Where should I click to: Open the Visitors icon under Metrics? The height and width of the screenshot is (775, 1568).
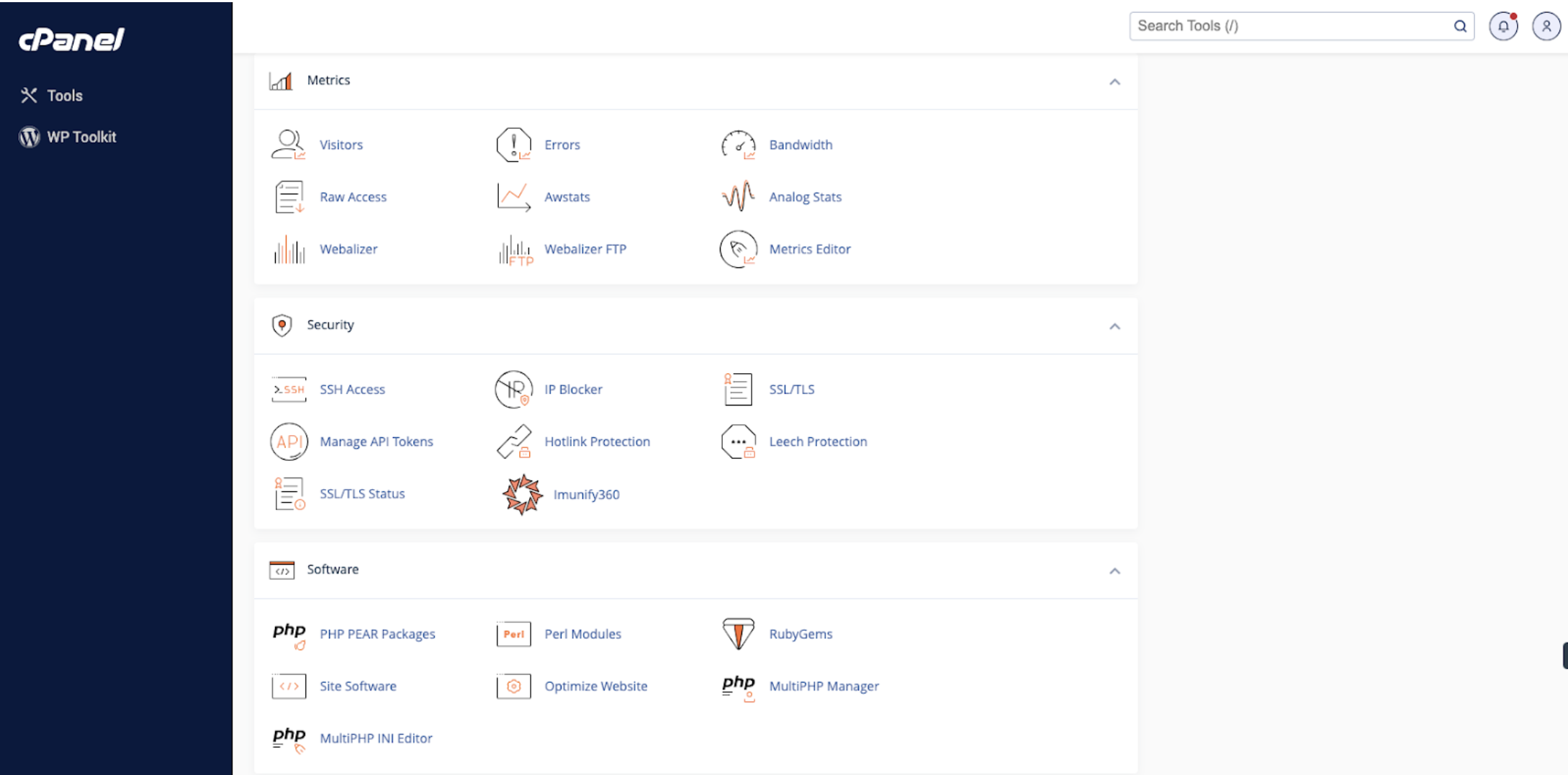(x=289, y=145)
